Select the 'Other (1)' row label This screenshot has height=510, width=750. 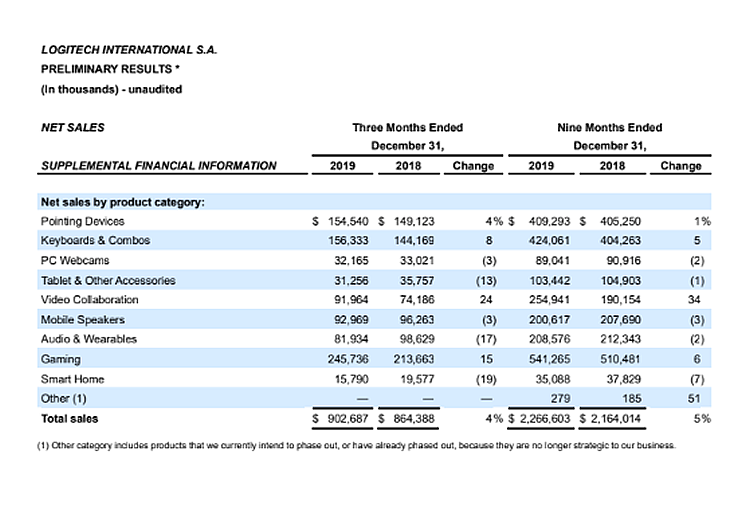coord(63,399)
